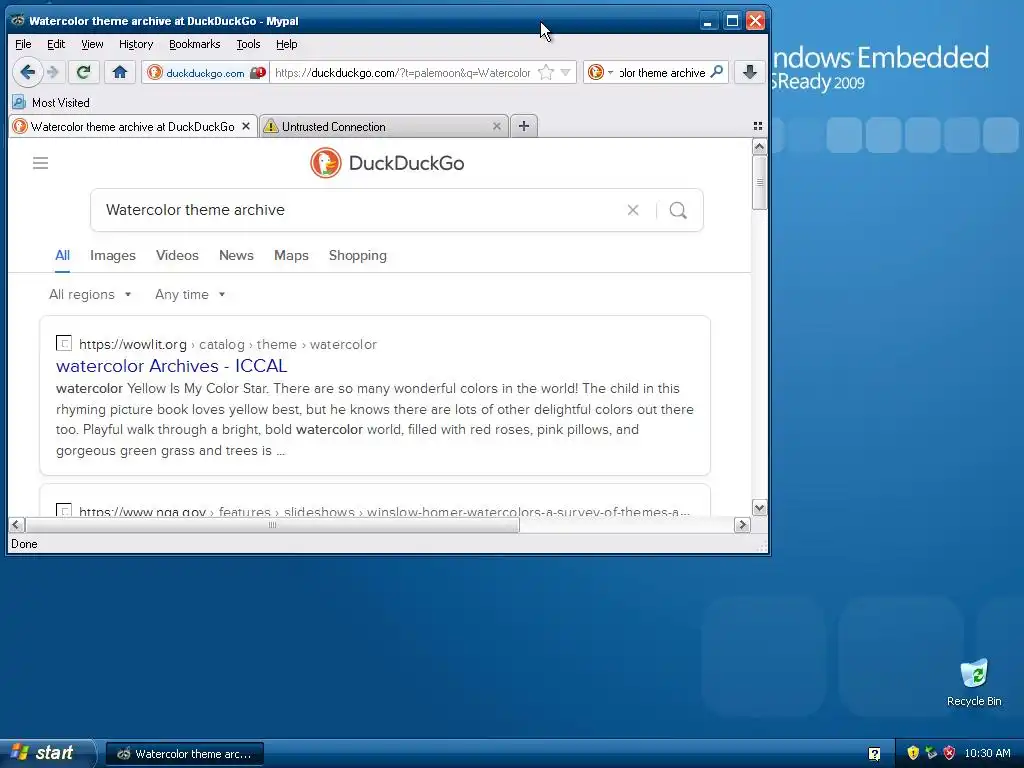Go back with the browser back arrow
1024x768 pixels.
pos(27,72)
